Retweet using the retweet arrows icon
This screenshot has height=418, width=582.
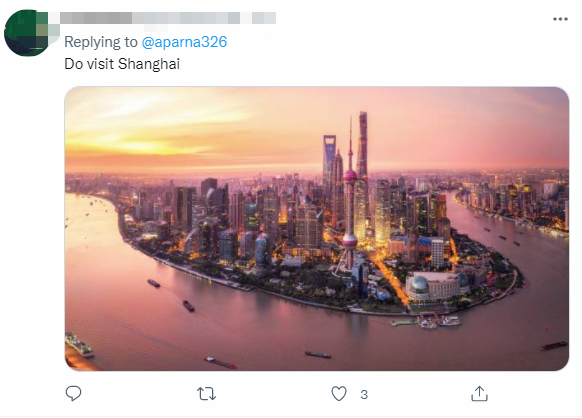pos(206,394)
